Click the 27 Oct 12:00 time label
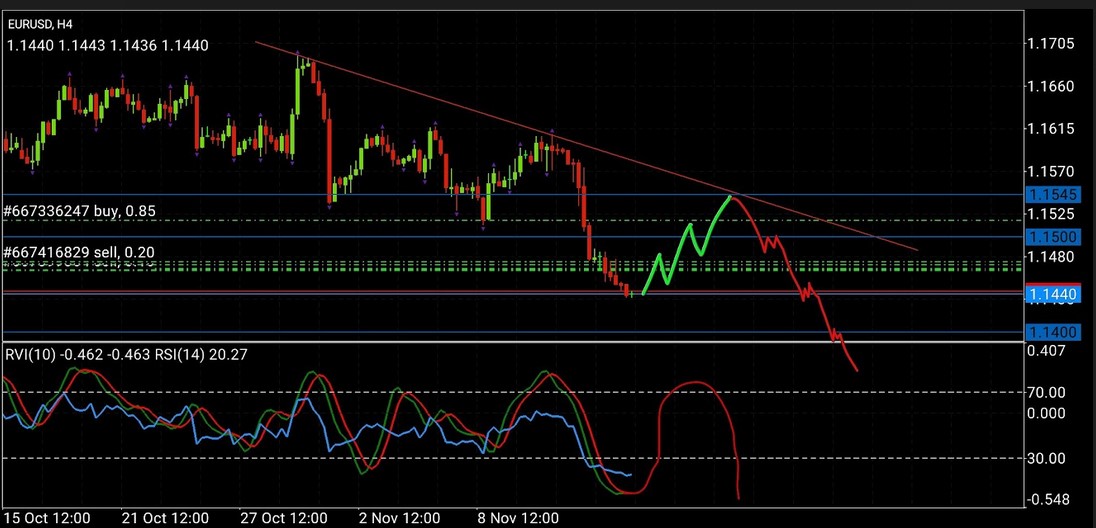This screenshot has height=528, width=1096. pyautogui.click(x=284, y=518)
